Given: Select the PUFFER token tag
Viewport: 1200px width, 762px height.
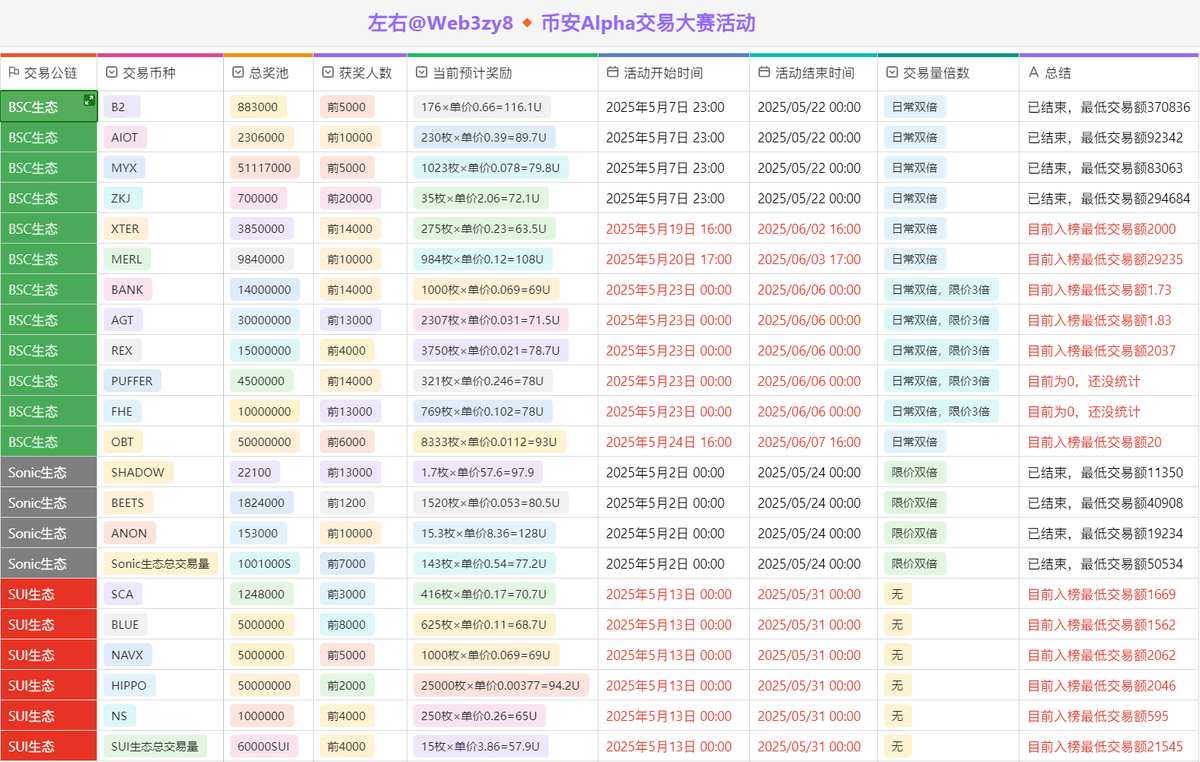Looking at the screenshot, I should point(132,381).
